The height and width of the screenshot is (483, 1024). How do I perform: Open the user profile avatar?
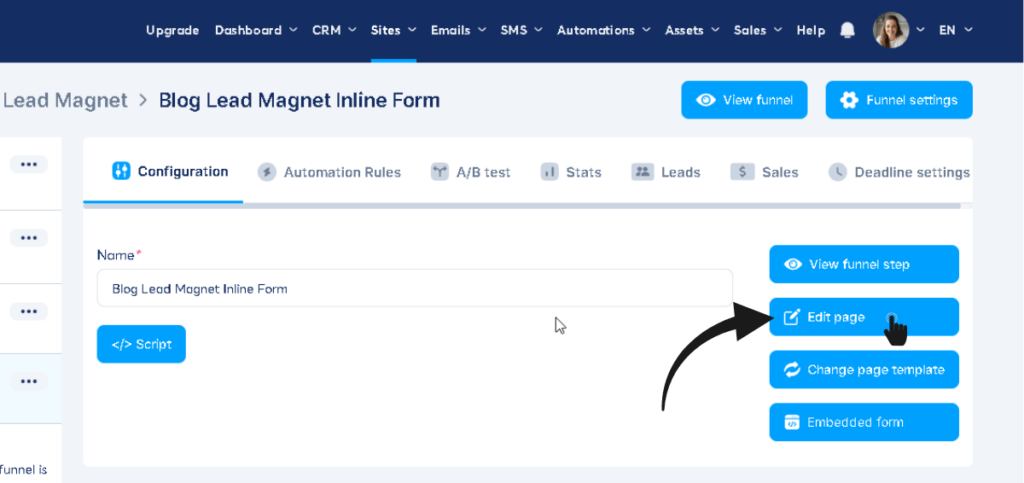coord(891,30)
